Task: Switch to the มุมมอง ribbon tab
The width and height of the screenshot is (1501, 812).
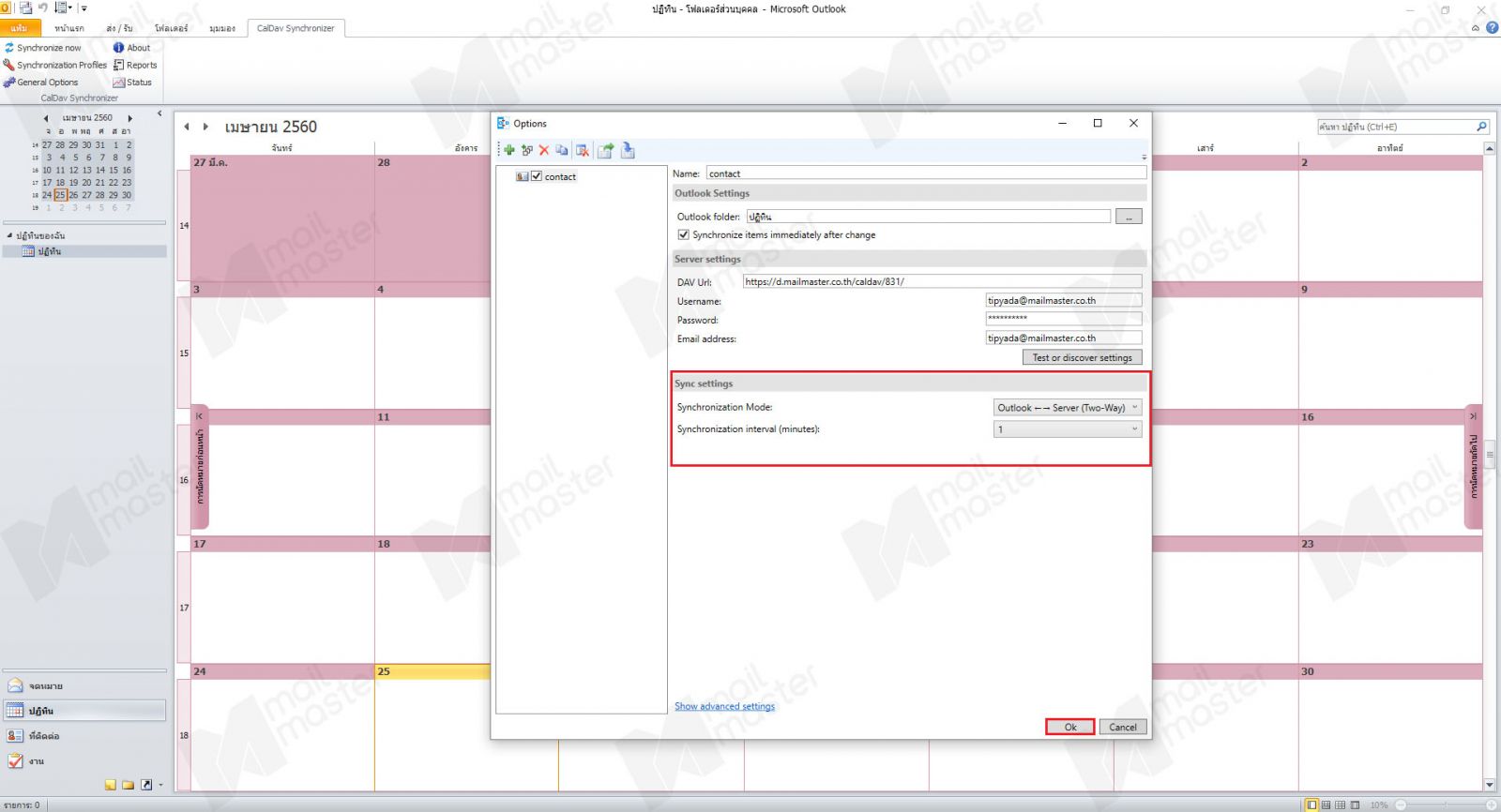Action: pyautogui.click(x=222, y=28)
